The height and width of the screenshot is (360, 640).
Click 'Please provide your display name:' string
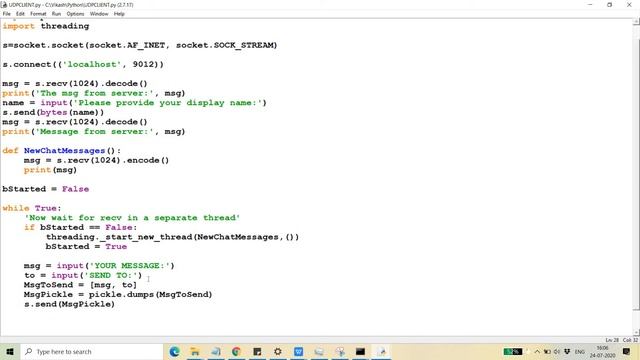tap(167, 103)
